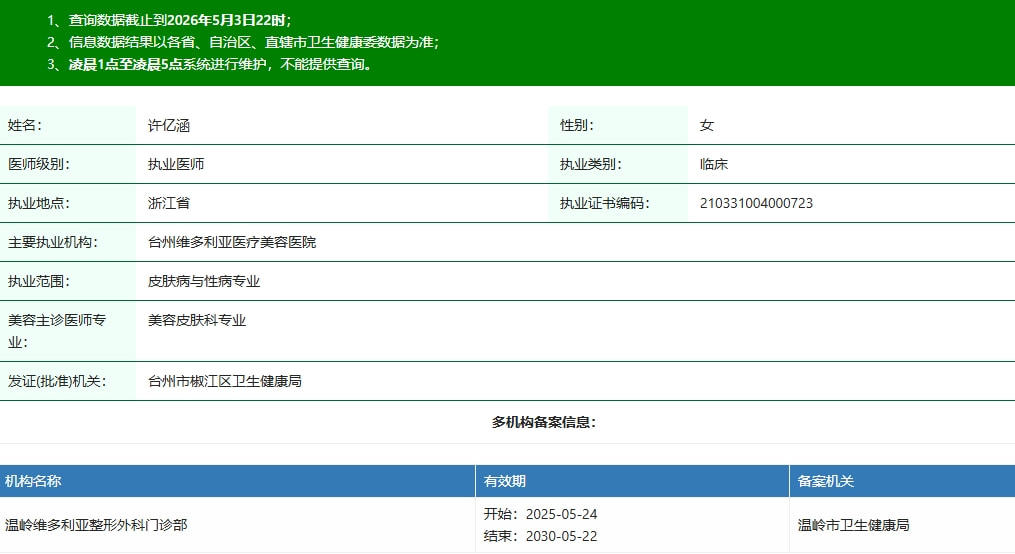
Task: Click the 性别 label
Action: coord(577,126)
